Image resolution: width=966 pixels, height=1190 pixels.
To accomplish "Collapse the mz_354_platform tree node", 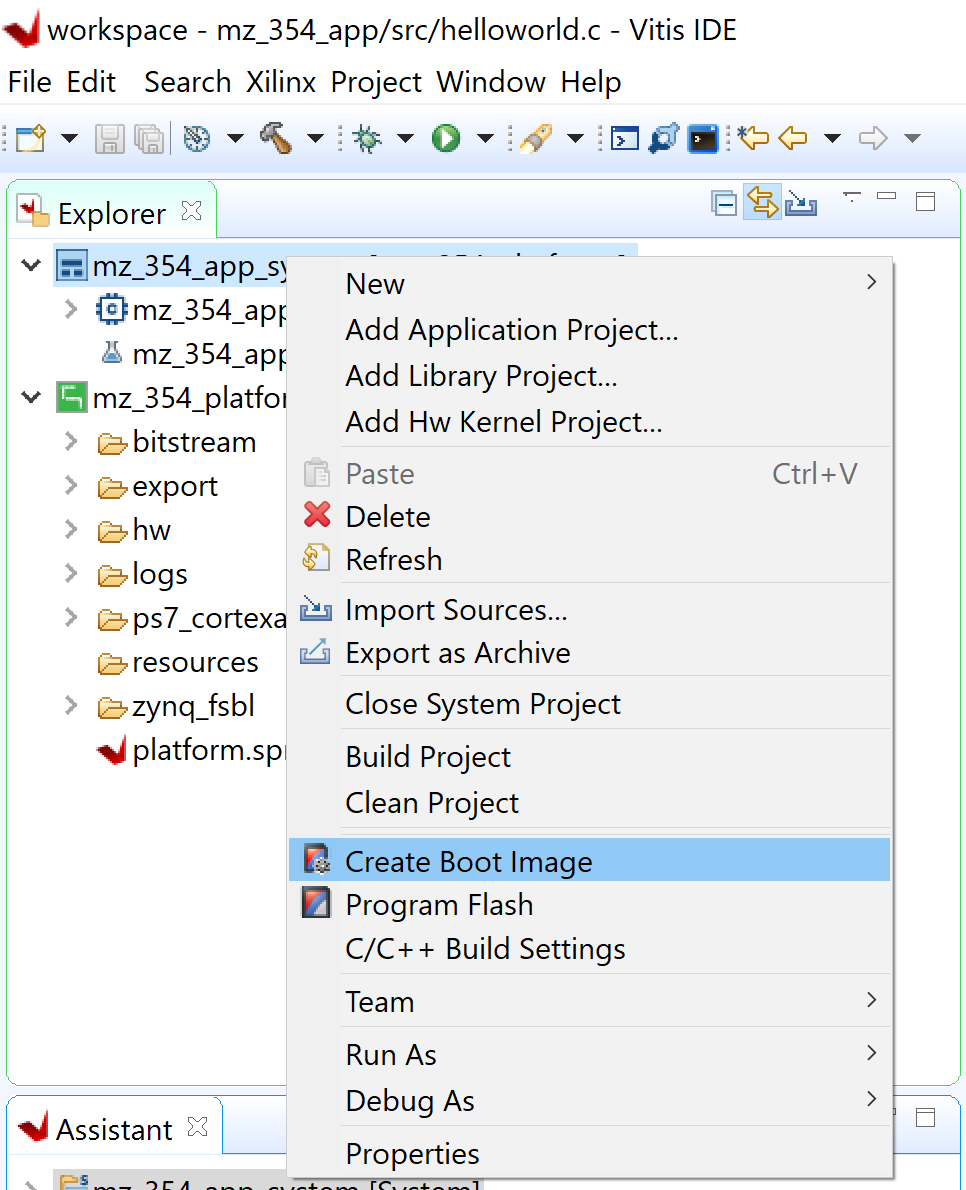I will [x=30, y=398].
